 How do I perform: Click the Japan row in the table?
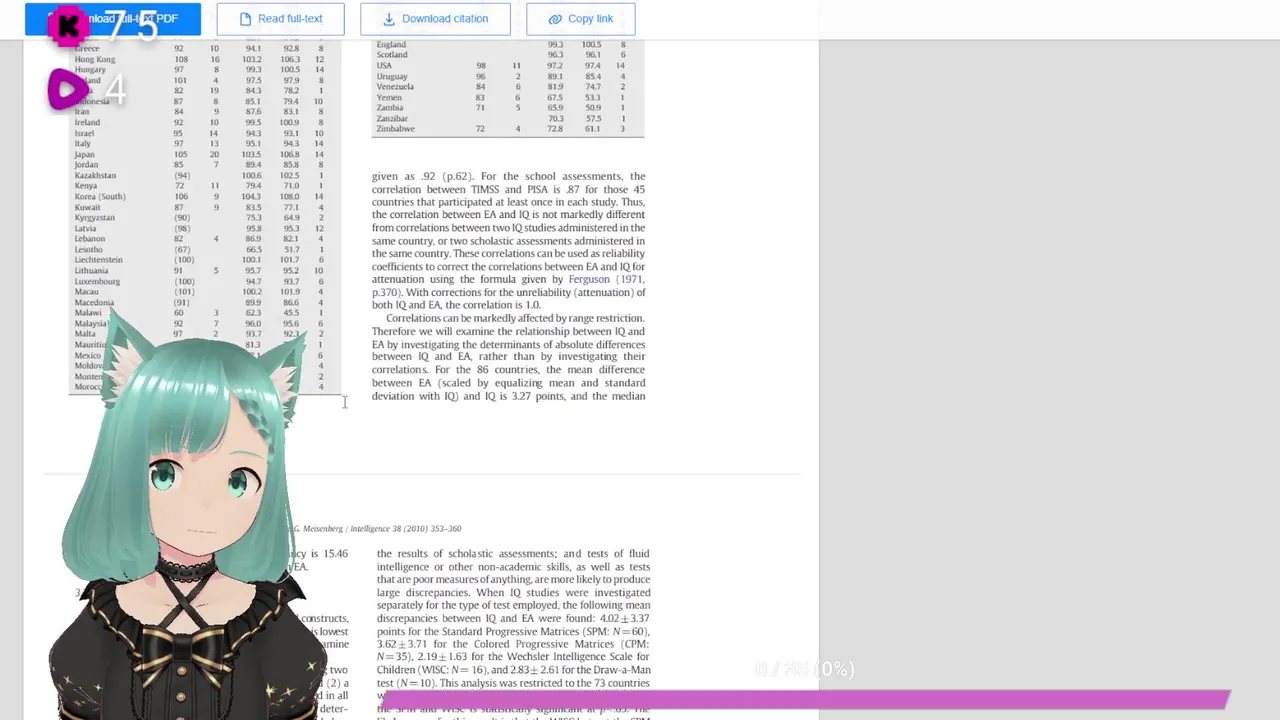tap(199, 154)
